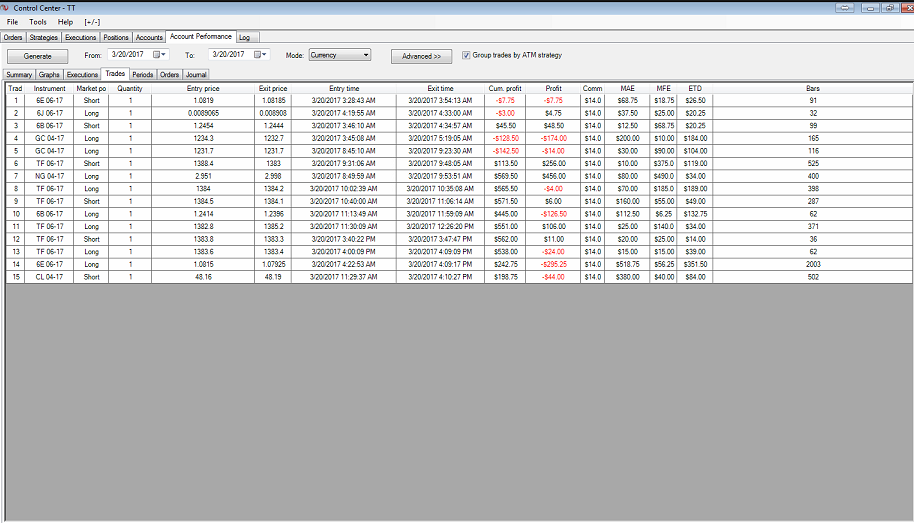
Task: Click profit value -$174.00
Action: (x=553, y=139)
